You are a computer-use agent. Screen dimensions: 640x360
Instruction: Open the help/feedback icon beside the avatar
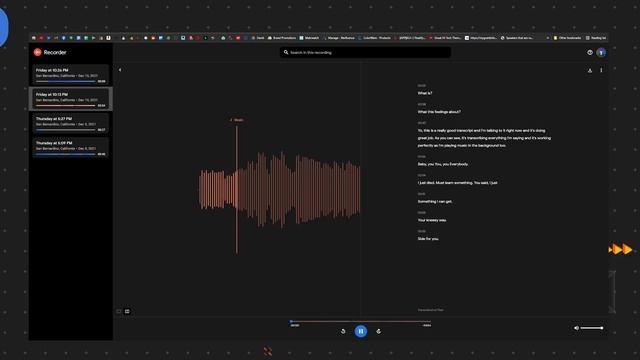tap(590, 52)
